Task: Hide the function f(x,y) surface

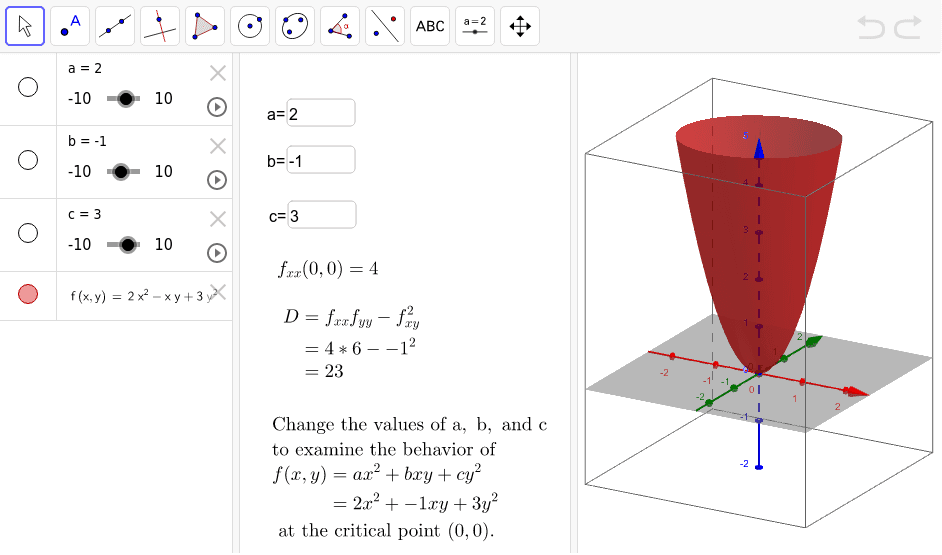Action: pos(28,294)
